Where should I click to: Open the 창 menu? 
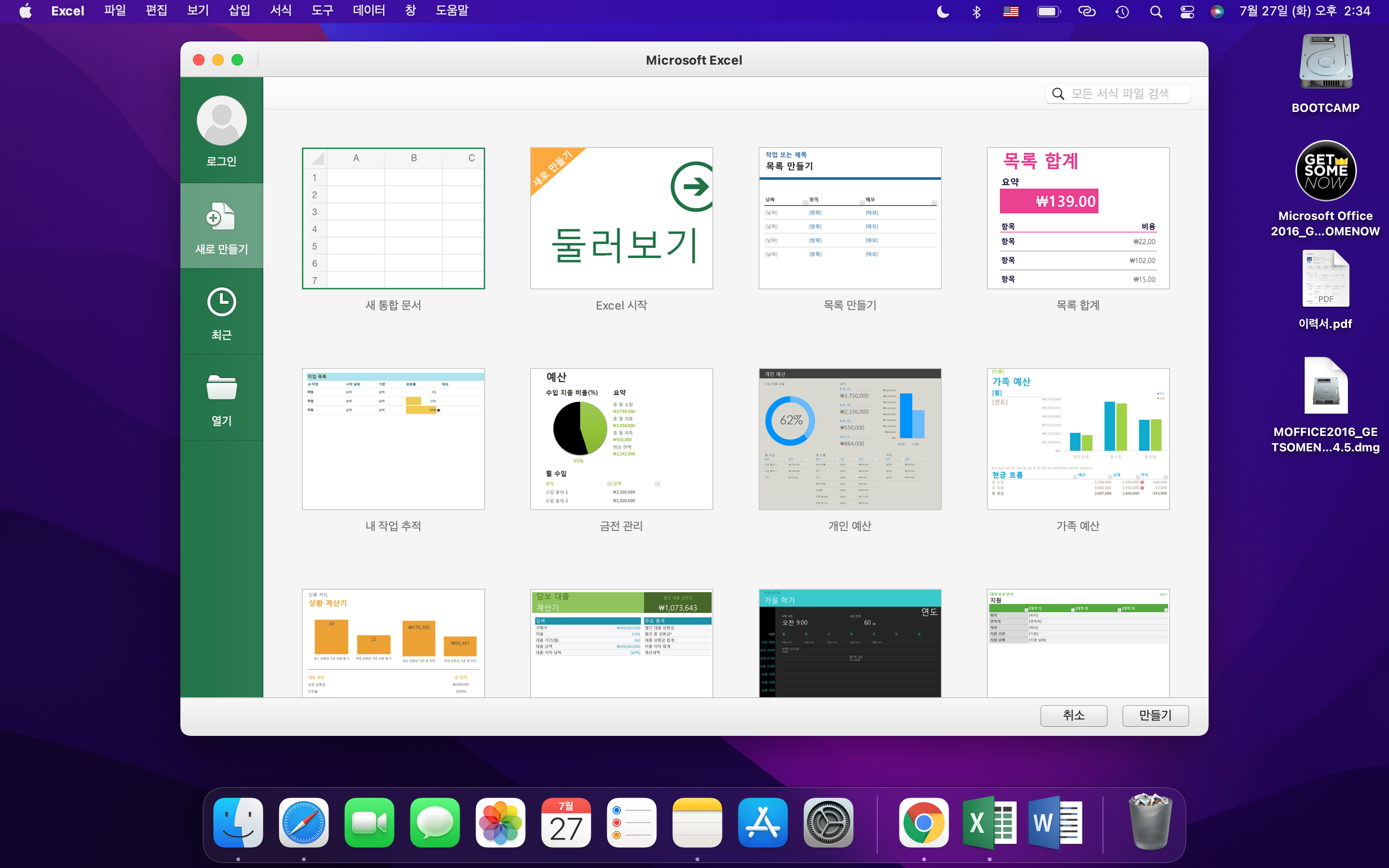click(410, 11)
